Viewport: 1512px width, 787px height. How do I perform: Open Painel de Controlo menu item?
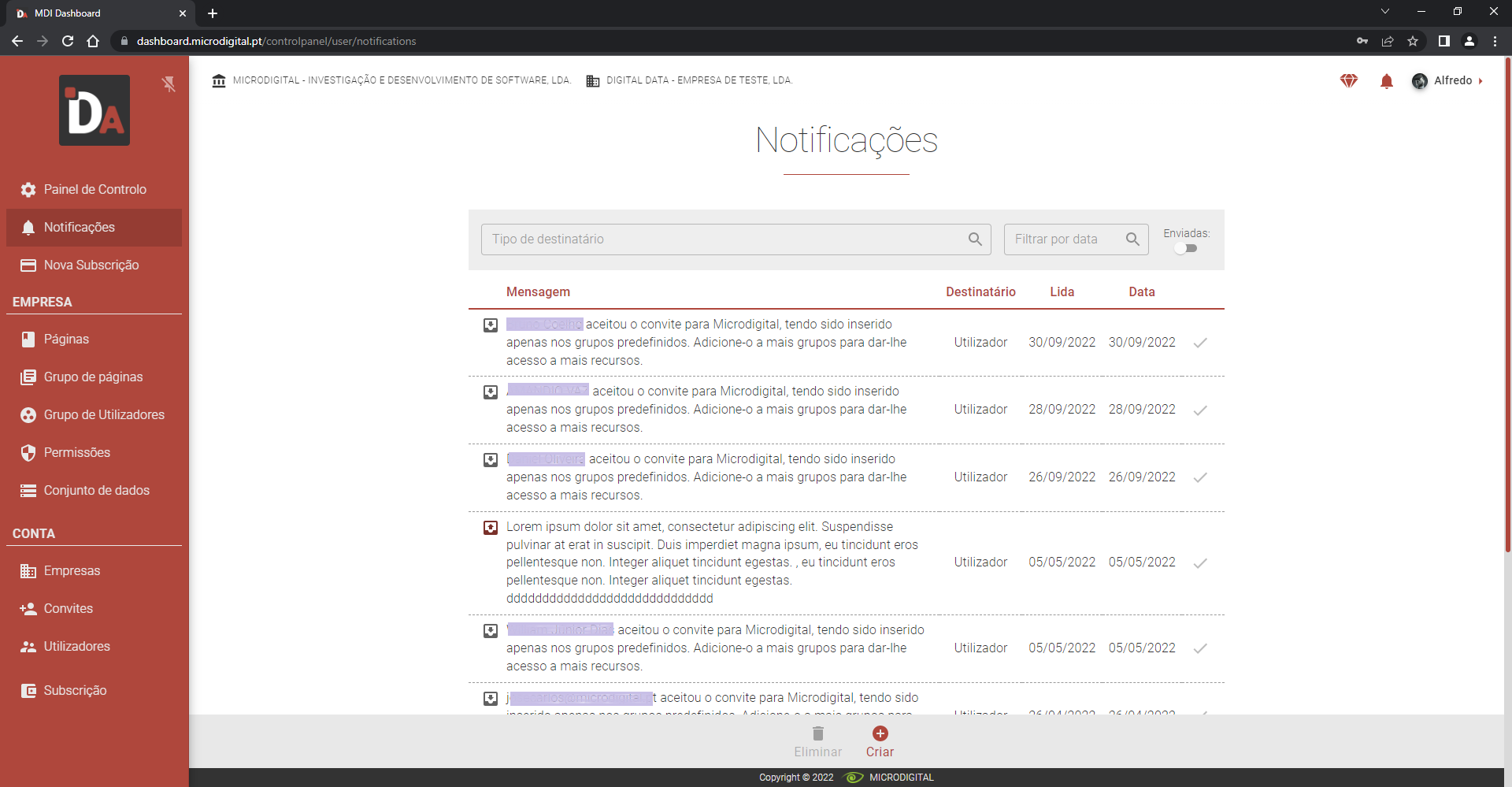94,189
